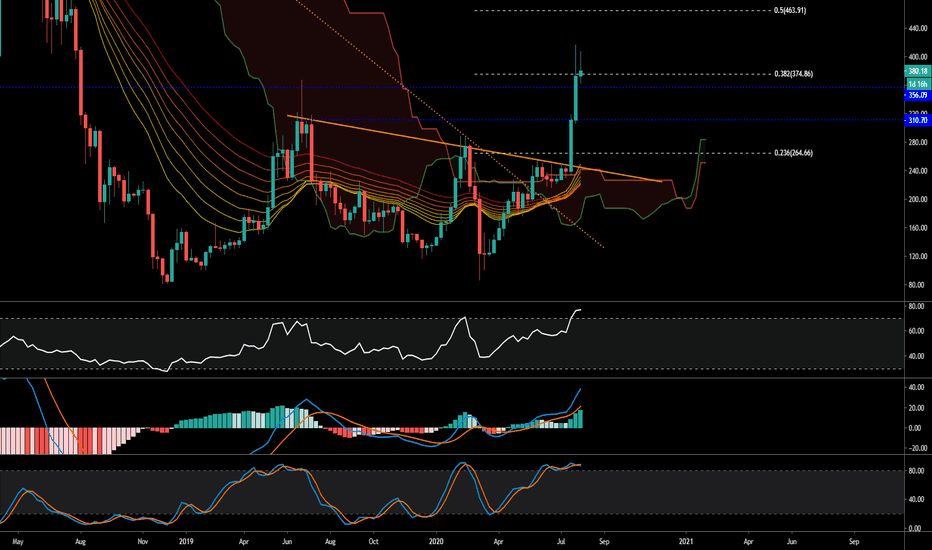The height and width of the screenshot is (550, 932).
Task: Click the 240.00 price axis label
Action: (918, 171)
